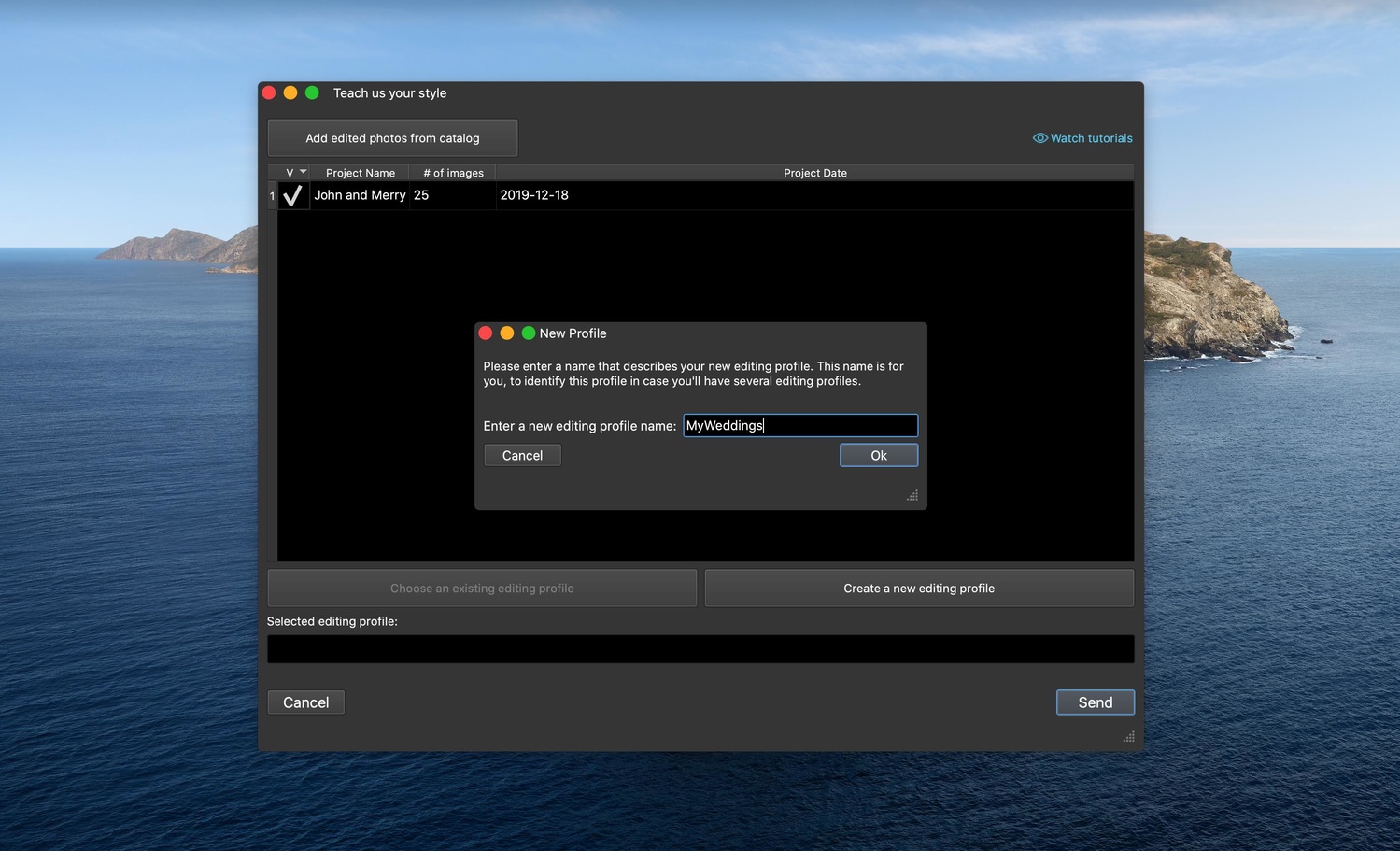Image resolution: width=1400 pixels, height=851 pixels.
Task: Click the eye icon beside Watch tutorials
Action: pyautogui.click(x=1039, y=137)
